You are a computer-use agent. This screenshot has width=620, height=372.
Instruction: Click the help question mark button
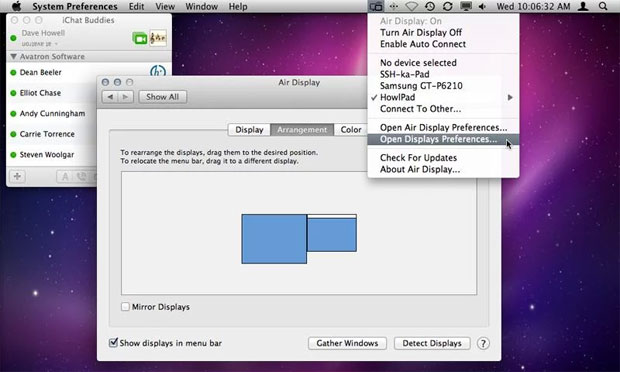point(483,343)
